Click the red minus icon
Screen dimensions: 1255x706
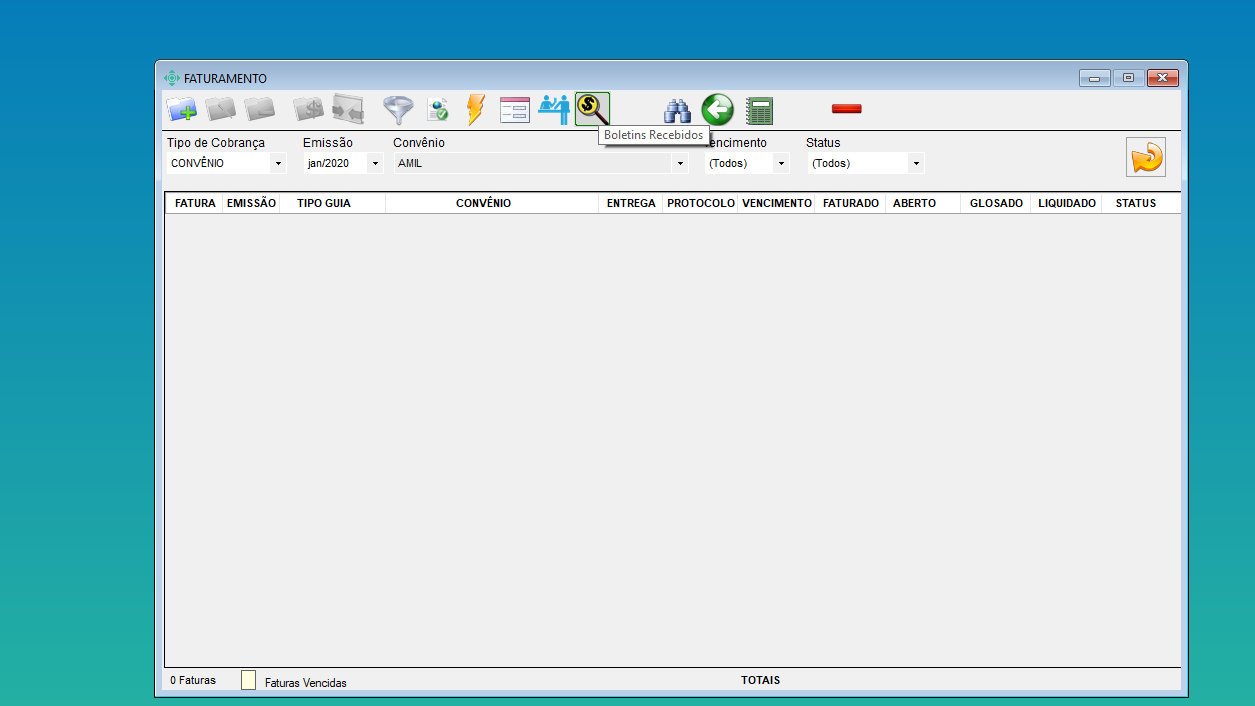pyautogui.click(x=846, y=109)
